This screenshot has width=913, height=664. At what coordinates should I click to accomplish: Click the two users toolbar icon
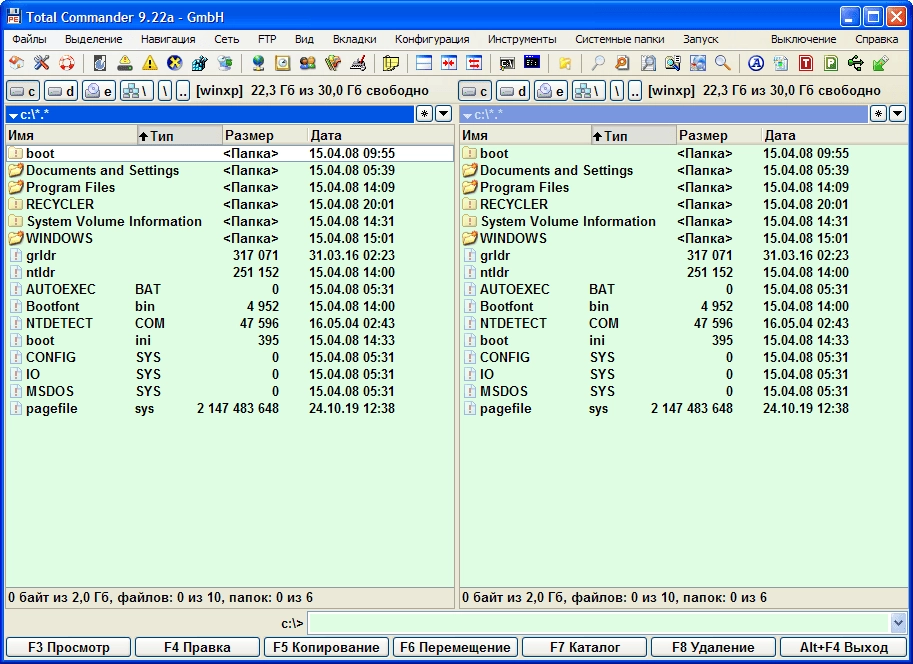(308, 63)
